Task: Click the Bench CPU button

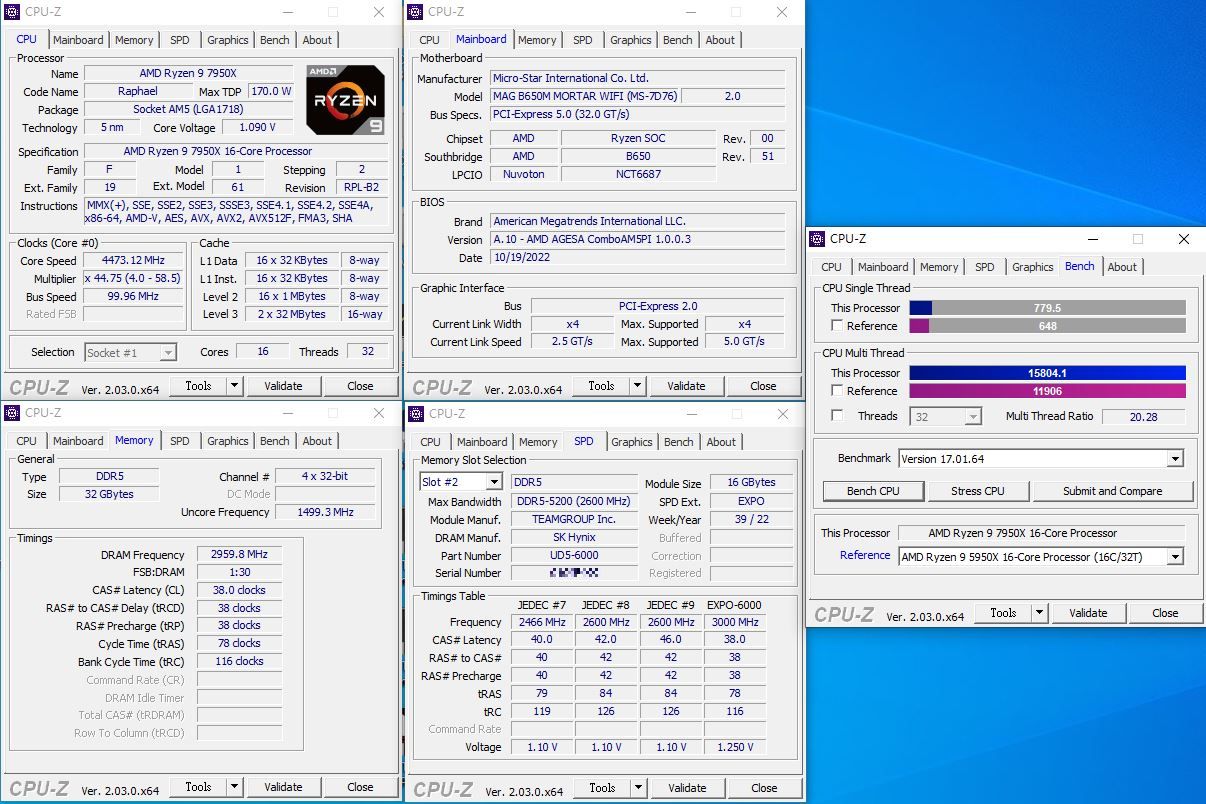Action: [873, 491]
